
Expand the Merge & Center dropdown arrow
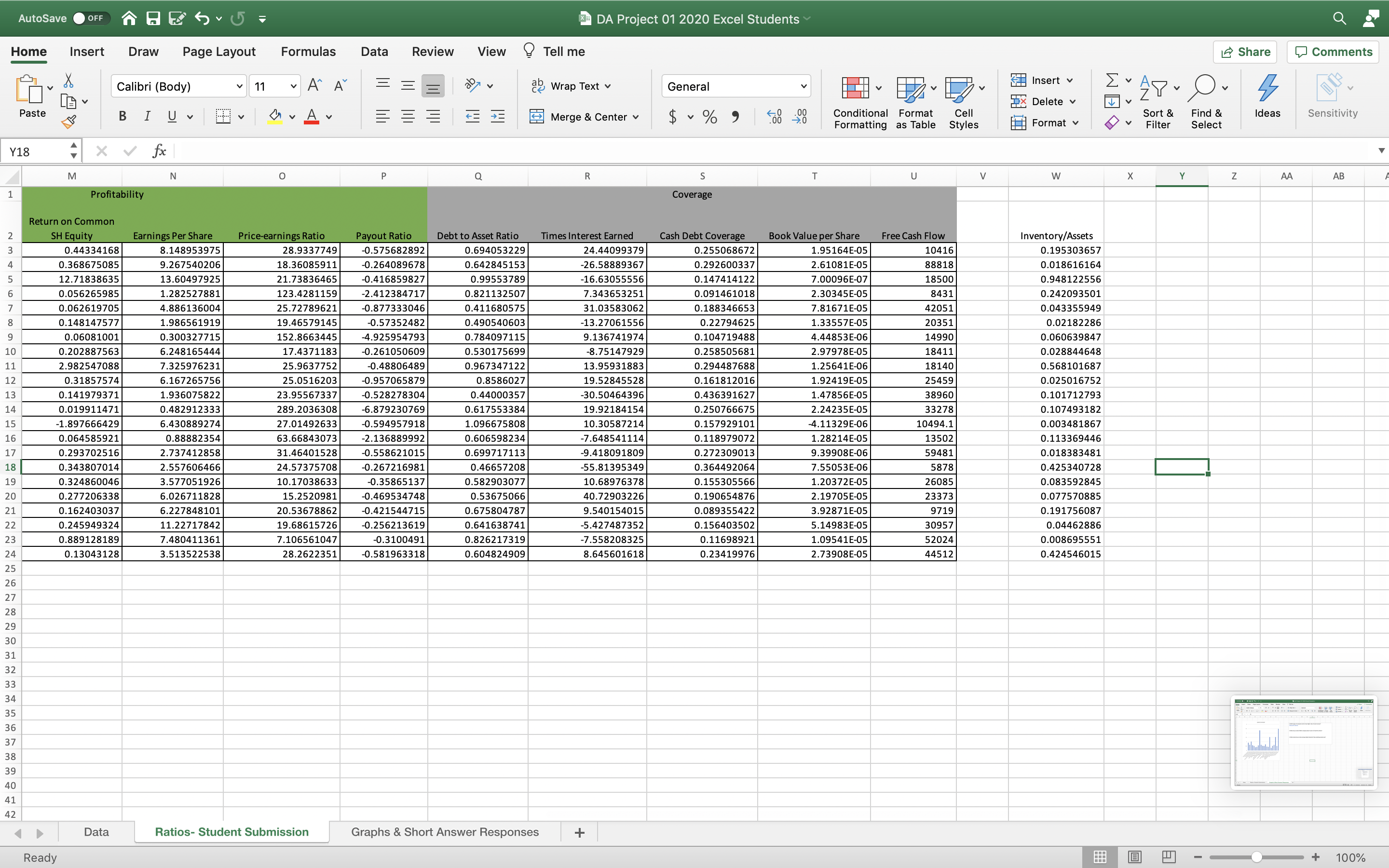click(636, 117)
